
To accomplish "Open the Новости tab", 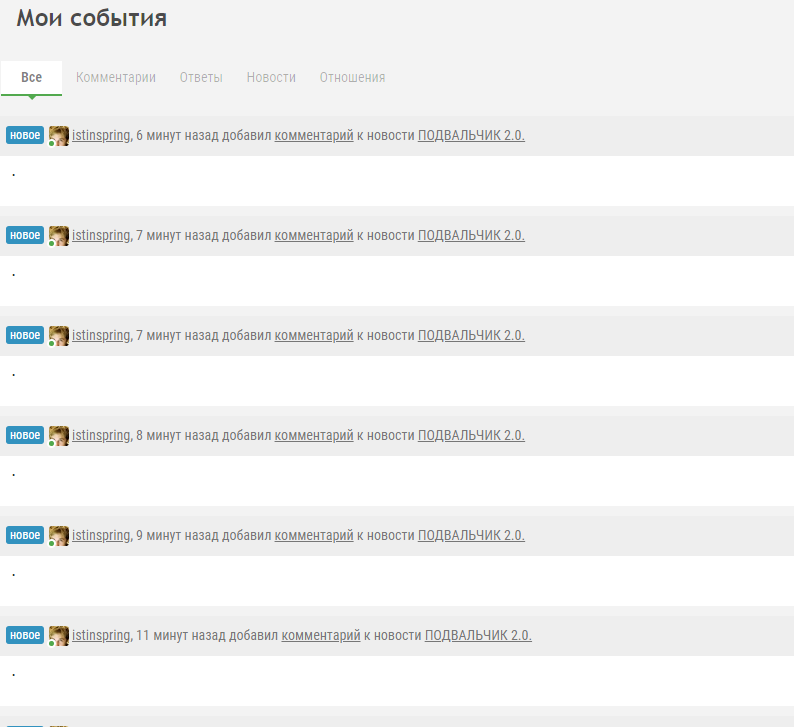I will coord(271,77).
